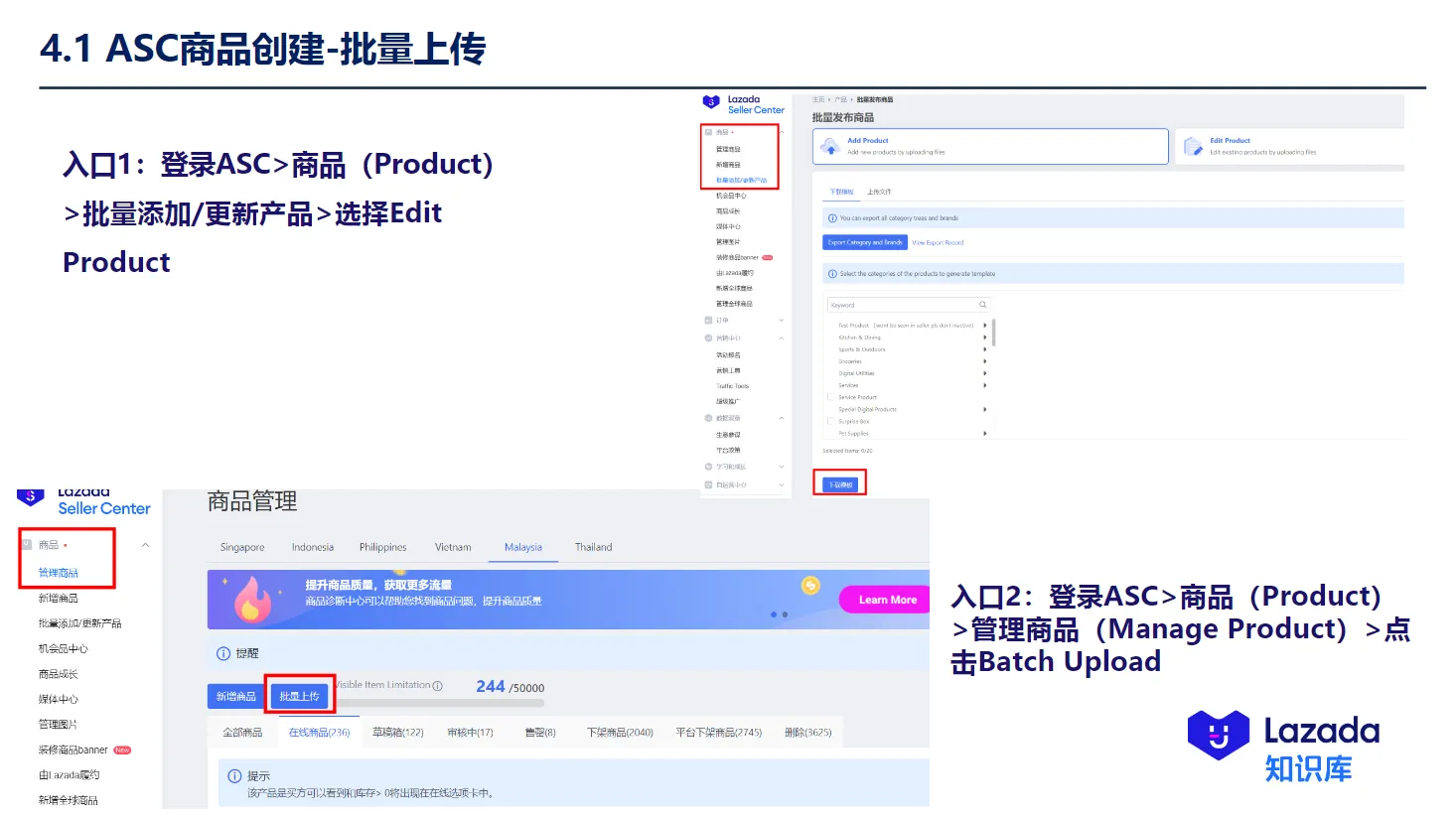Click the Visible Item Limitation info icon
Viewport: 1456px width, 818px height.
pyautogui.click(x=437, y=685)
